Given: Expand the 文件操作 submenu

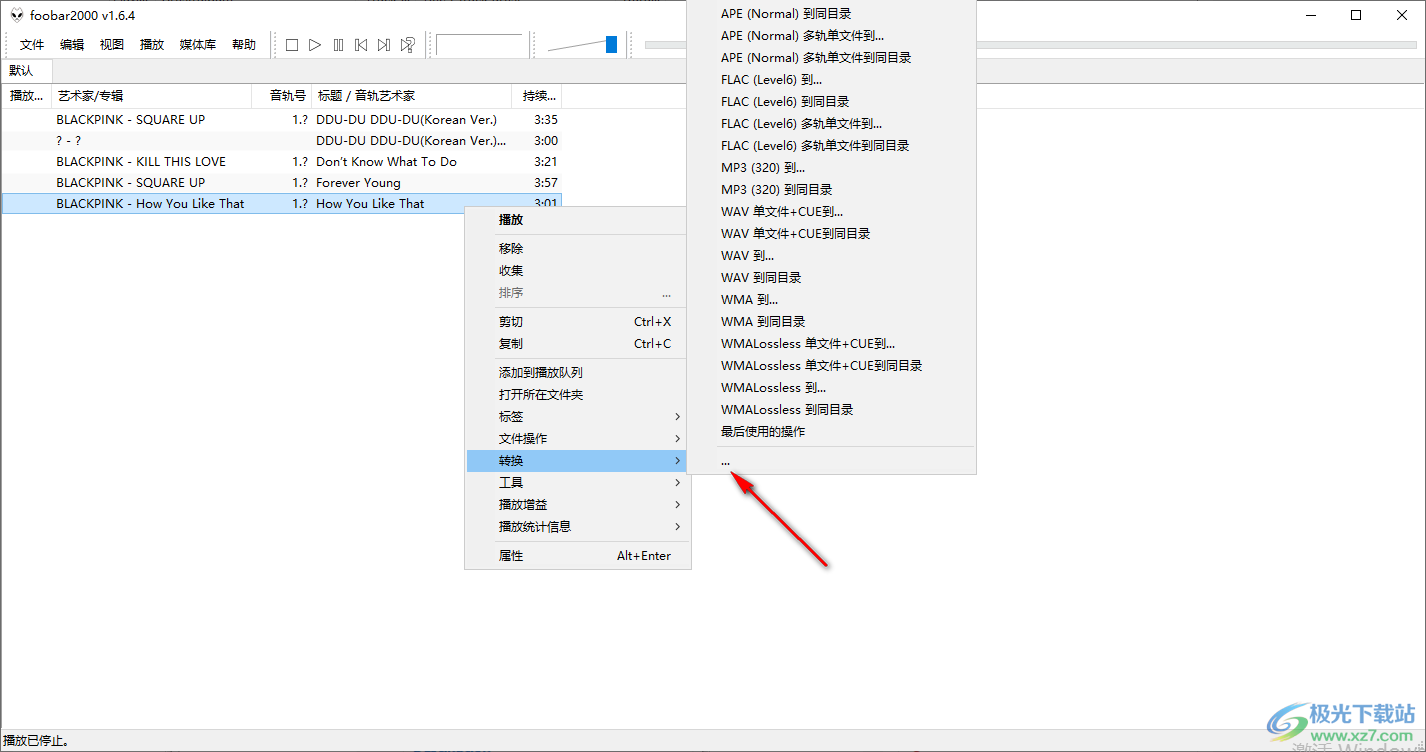Looking at the screenshot, I should tap(578, 439).
